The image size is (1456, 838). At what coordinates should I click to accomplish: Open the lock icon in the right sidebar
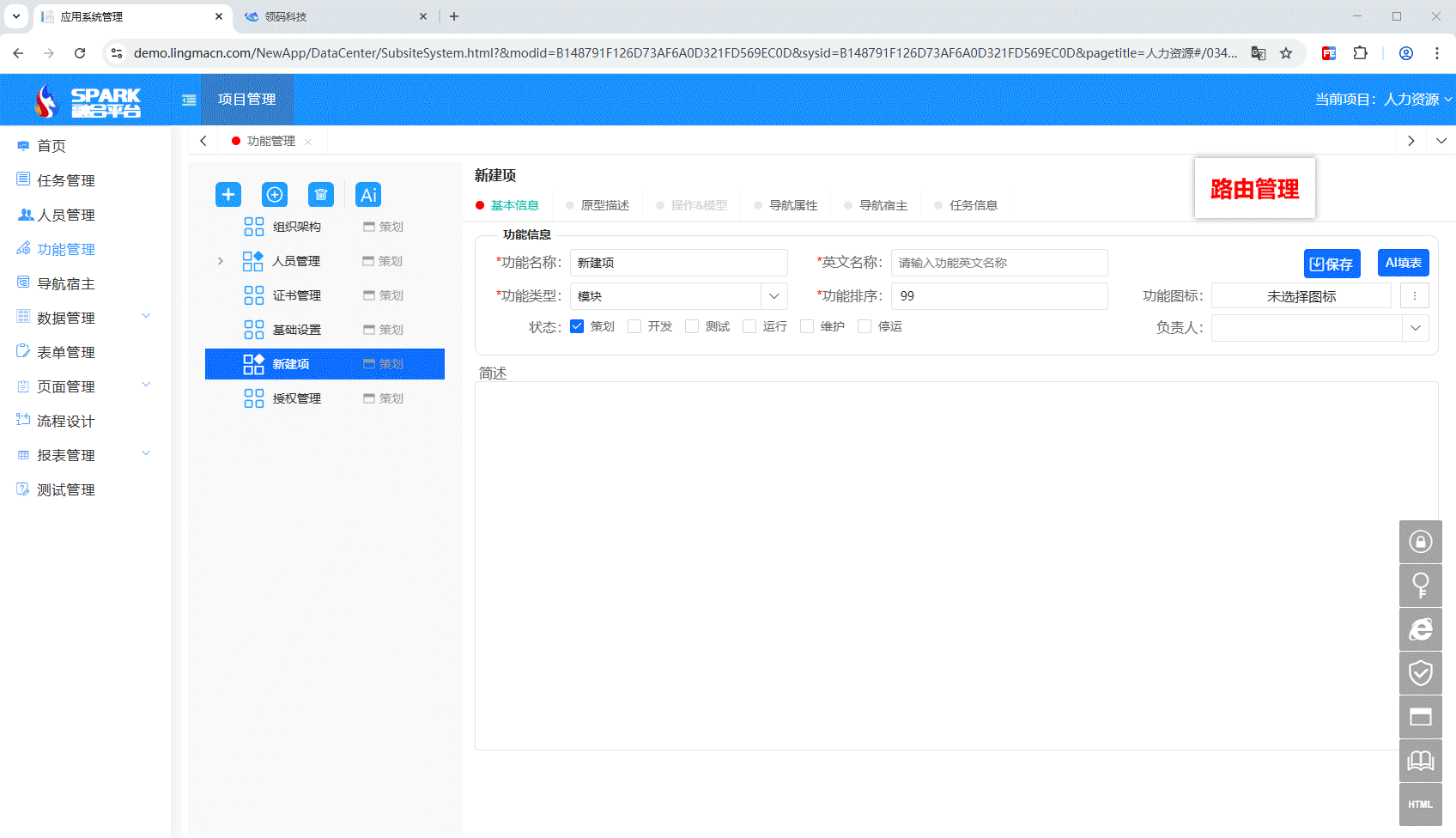(x=1420, y=542)
